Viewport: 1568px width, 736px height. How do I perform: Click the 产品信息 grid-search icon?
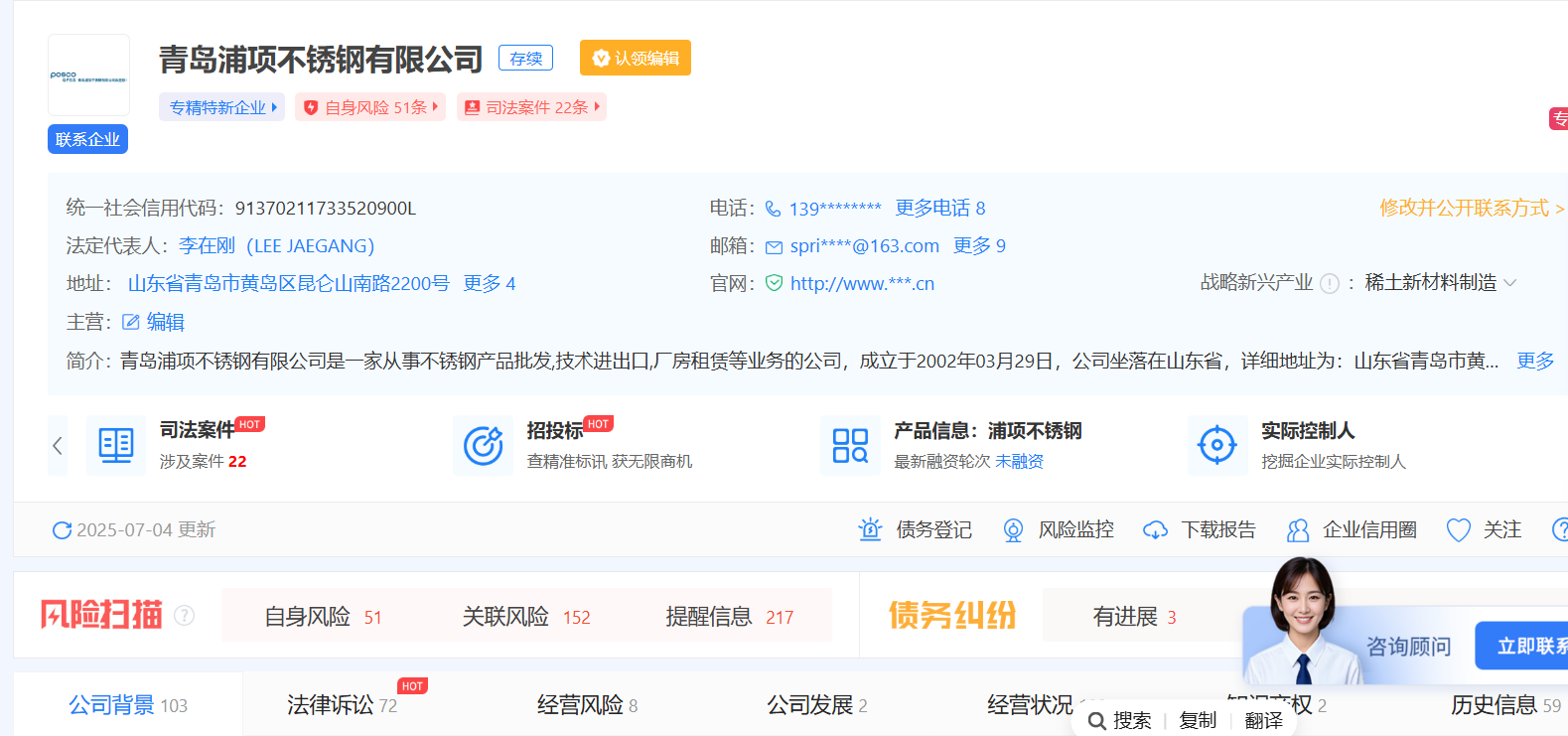850,445
